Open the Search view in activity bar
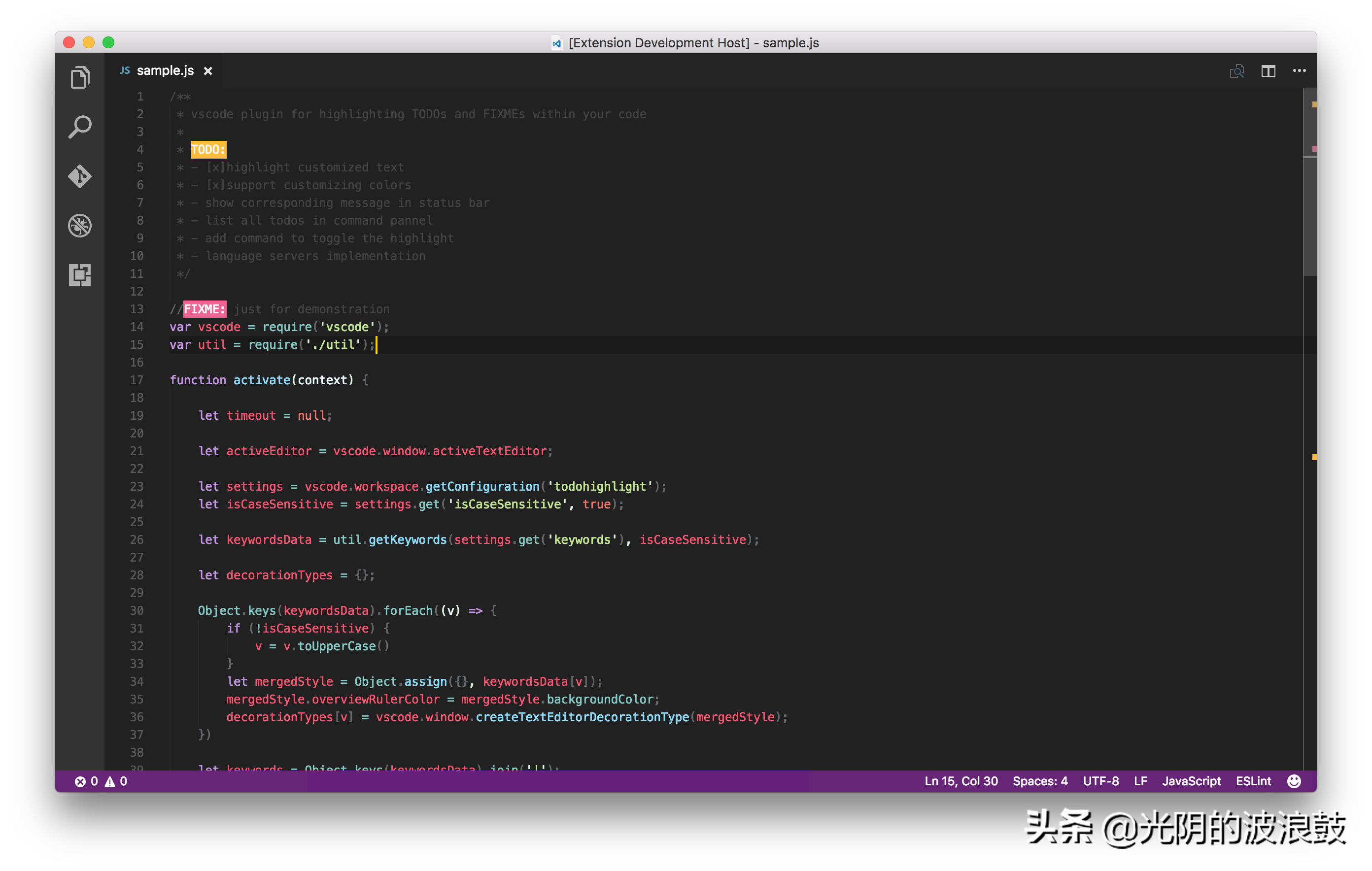The image size is (1372, 871). [x=80, y=127]
